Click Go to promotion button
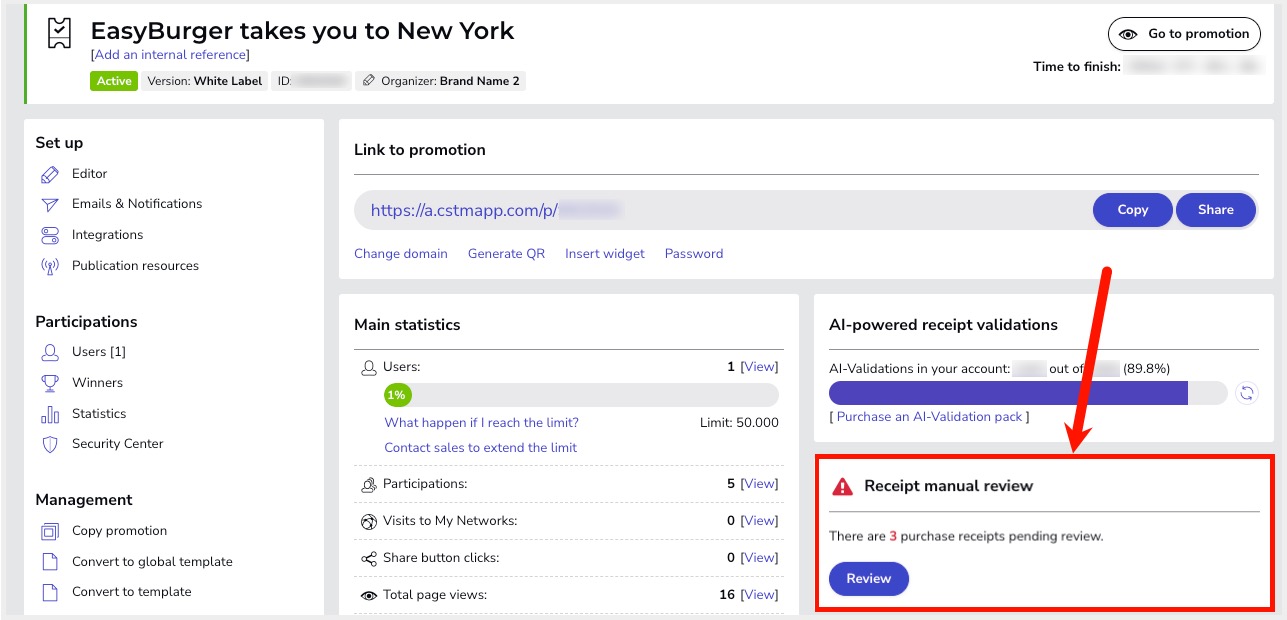This screenshot has width=1287, height=620. [x=1184, y=34]
